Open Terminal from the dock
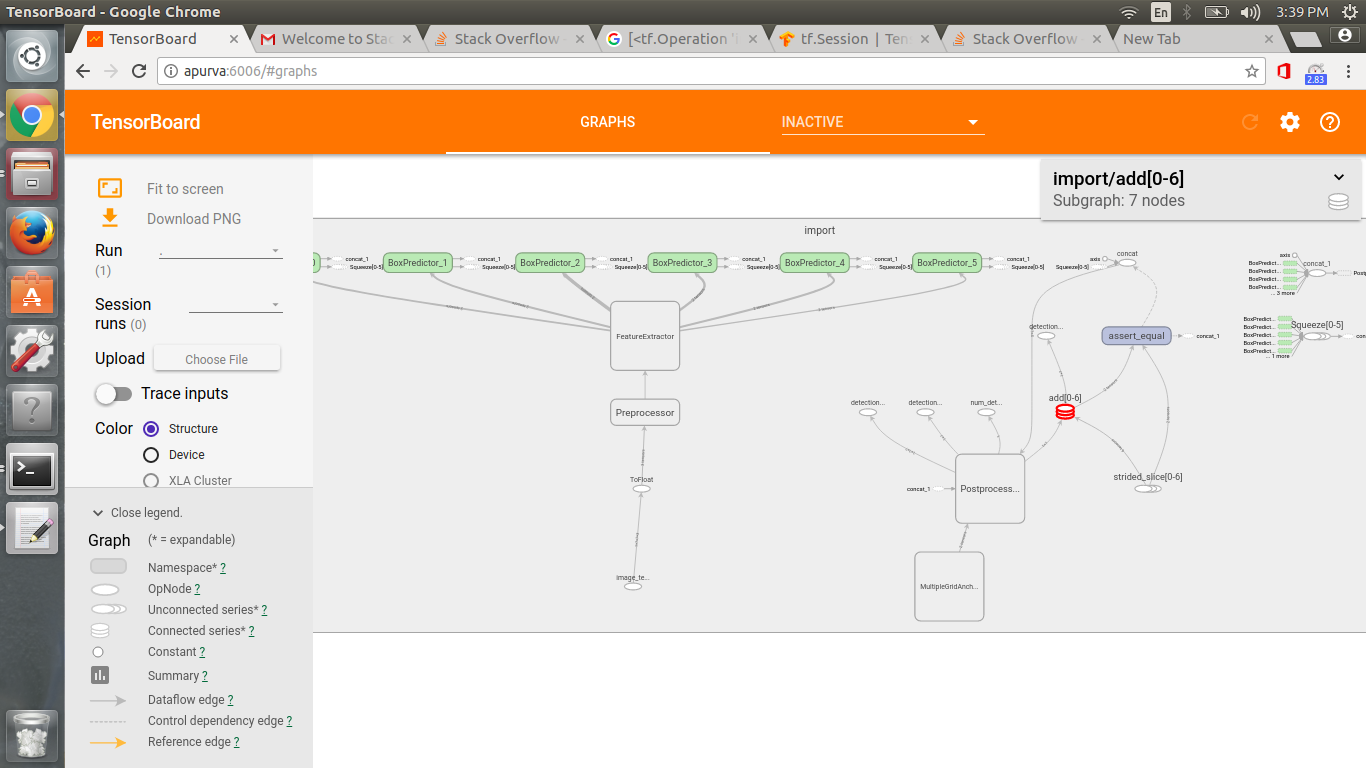This screenshot has width=1366, height=768. pyautogui.click(x=32, y=469)
